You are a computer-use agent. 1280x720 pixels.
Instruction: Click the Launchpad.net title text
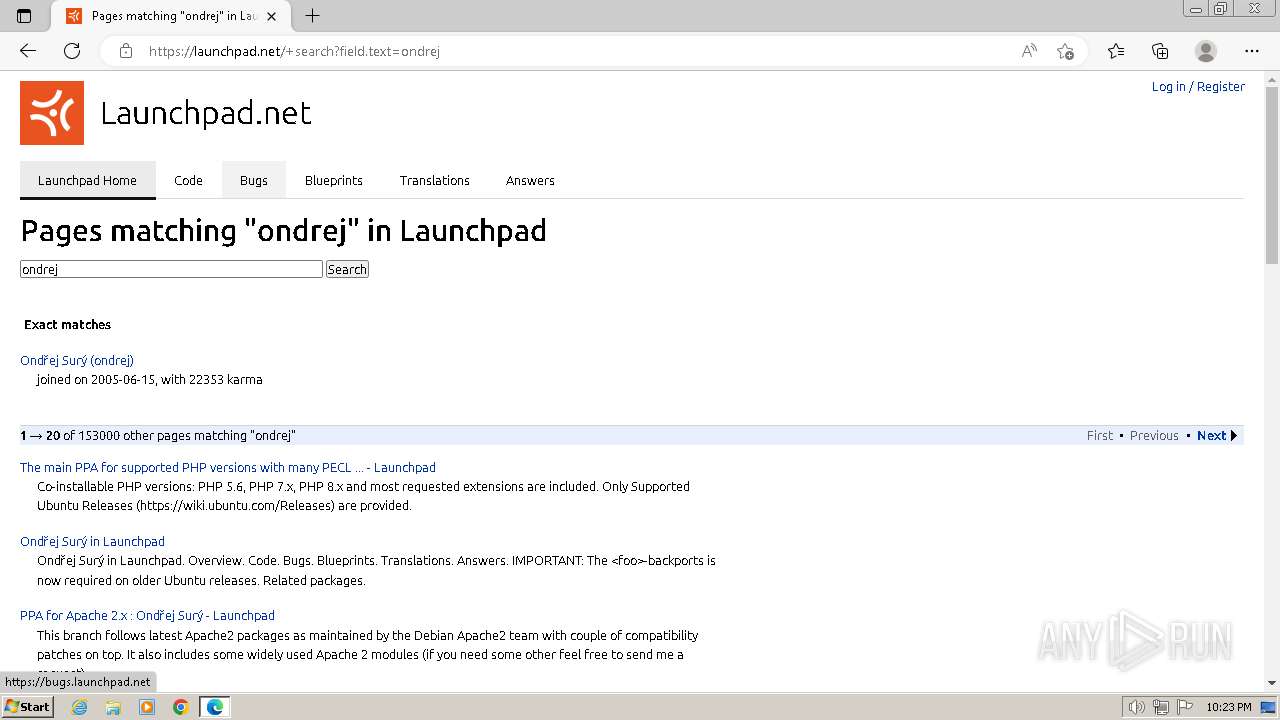206,113
